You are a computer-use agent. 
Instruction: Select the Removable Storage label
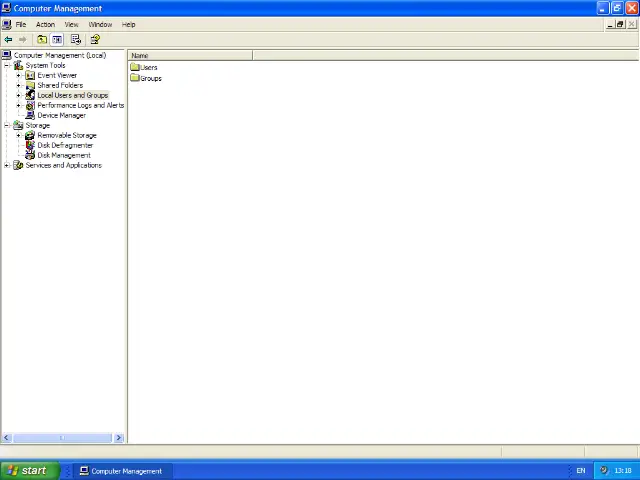(67, 135)
